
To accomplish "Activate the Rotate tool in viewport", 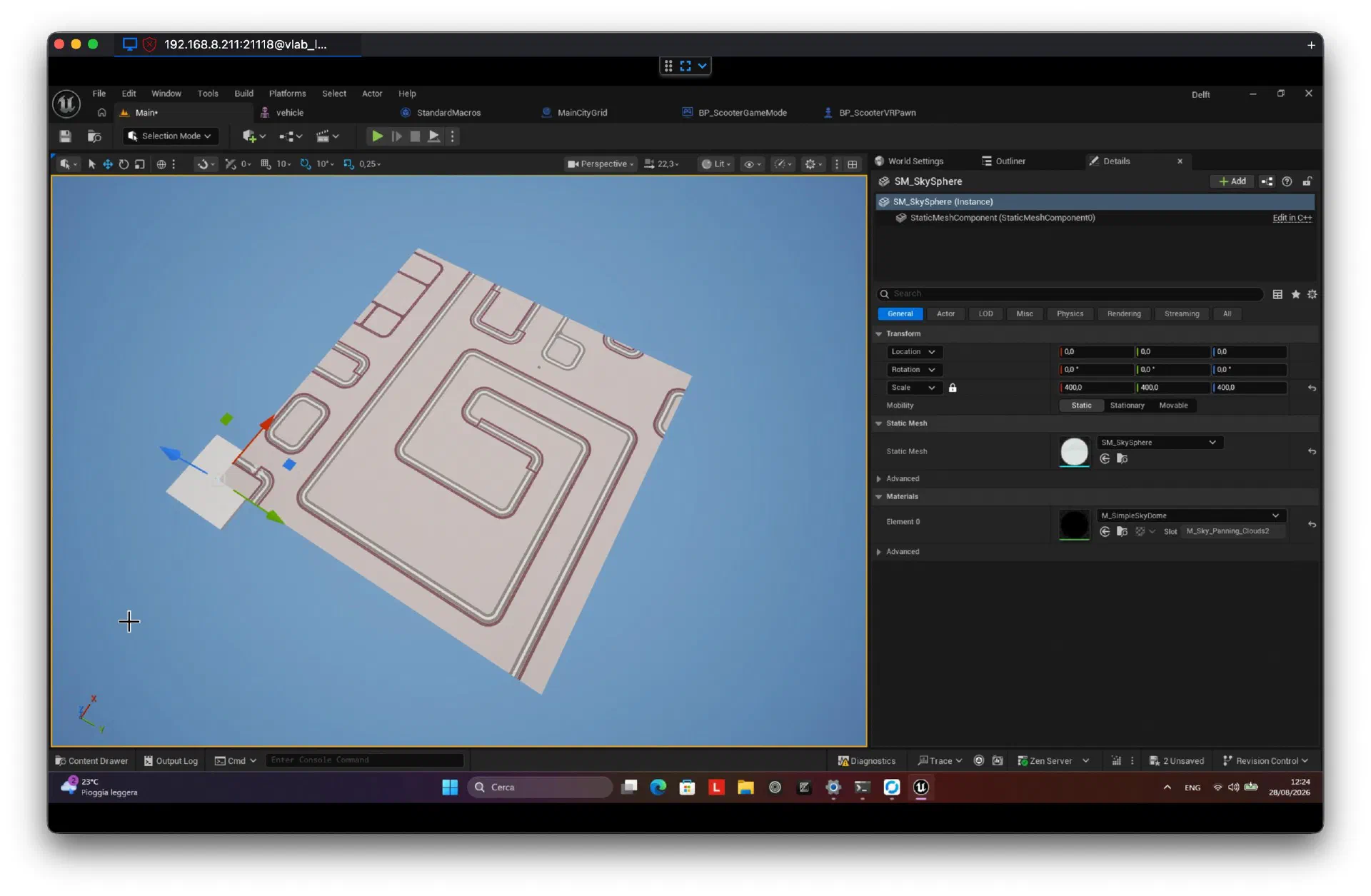I will click(124, 163).
